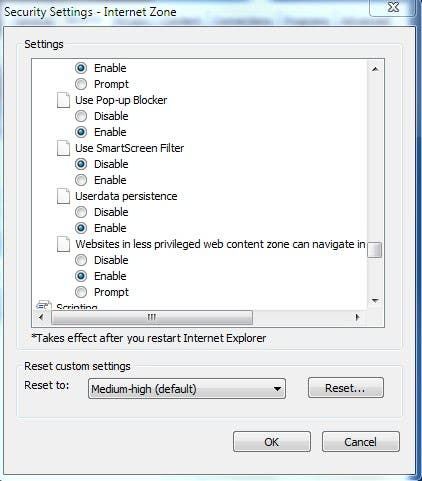This screenshot has height=481, width=422.
Task: Click the vertical scrollbar up arrow
Action: 375,69
